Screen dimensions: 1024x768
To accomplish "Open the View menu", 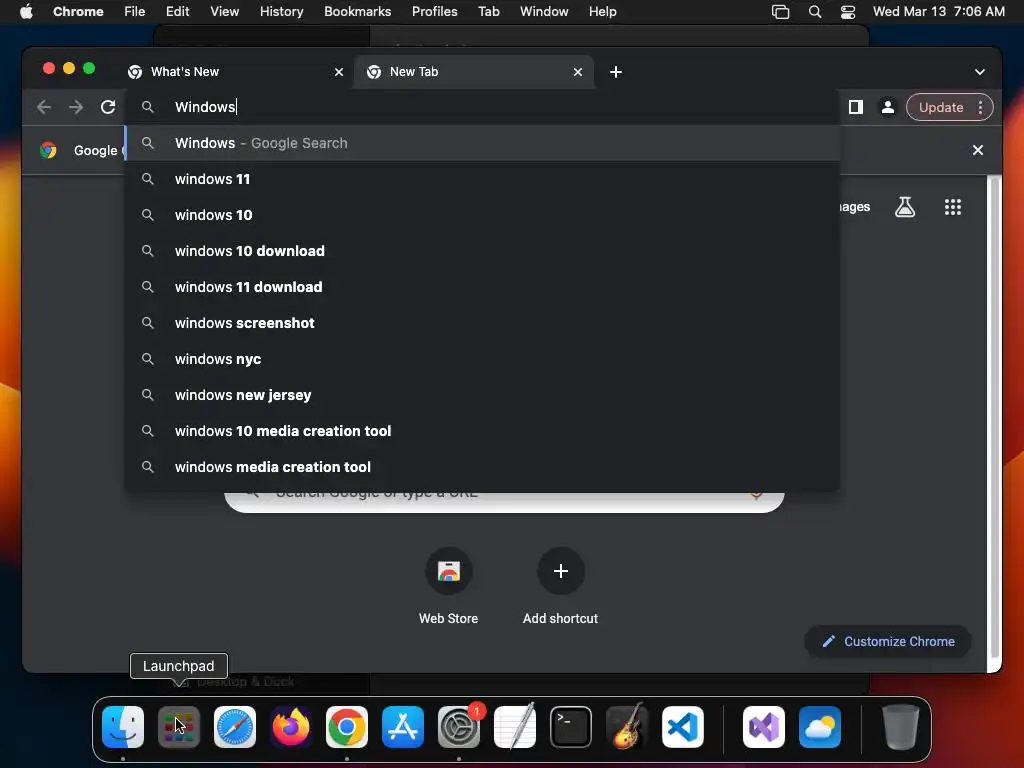I will pyautogui.click(x=224, y=12).
